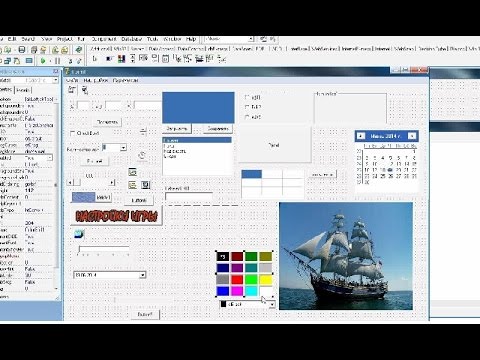Select the second icon in the form's toolbar

coord(85,89)
